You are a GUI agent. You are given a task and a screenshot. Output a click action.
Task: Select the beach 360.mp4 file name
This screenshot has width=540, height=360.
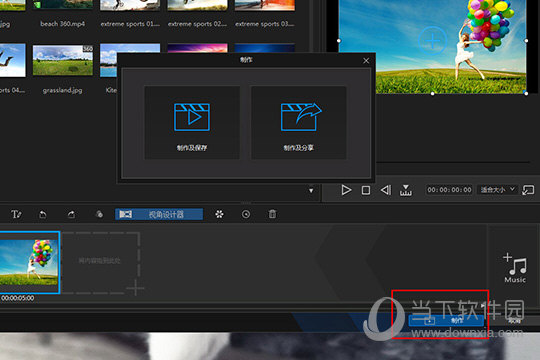tap(62, 24)
